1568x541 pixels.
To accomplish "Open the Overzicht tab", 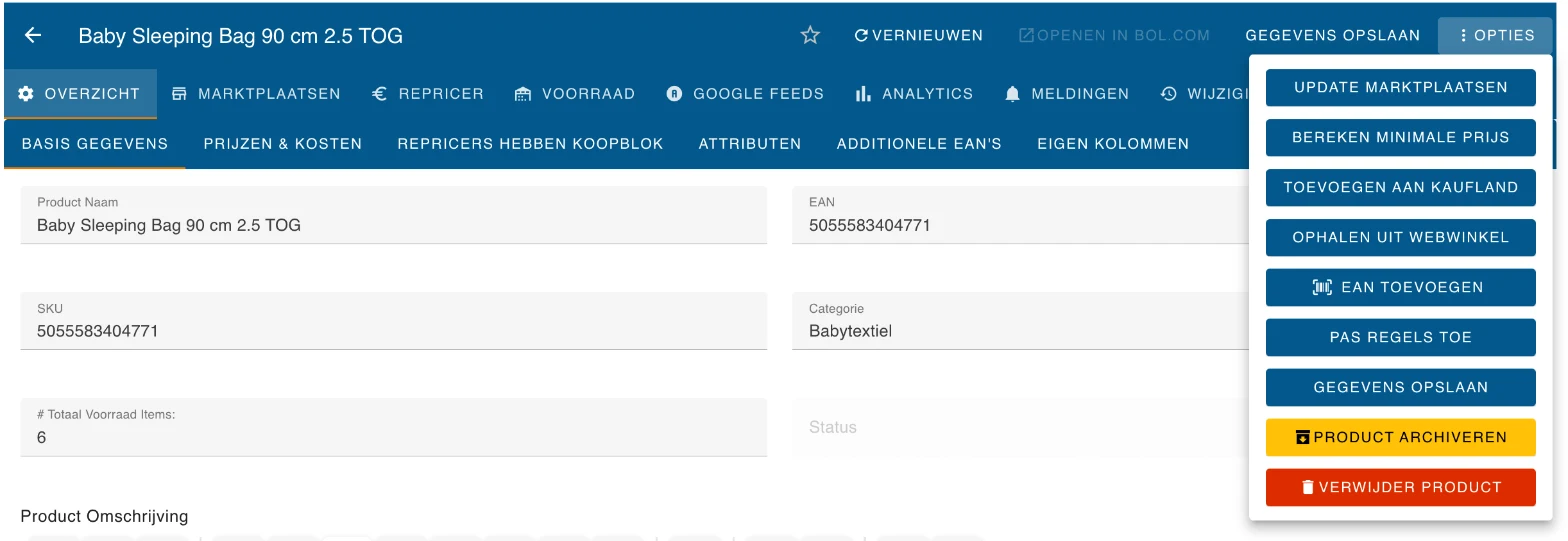I will tap(80, 94).
